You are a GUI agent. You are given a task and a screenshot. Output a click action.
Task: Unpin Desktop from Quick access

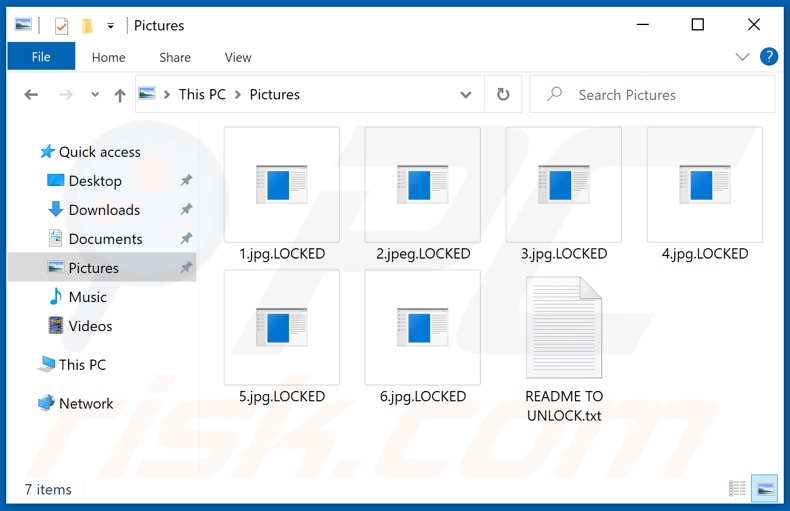pyautogui.click(x=186, y=181)
